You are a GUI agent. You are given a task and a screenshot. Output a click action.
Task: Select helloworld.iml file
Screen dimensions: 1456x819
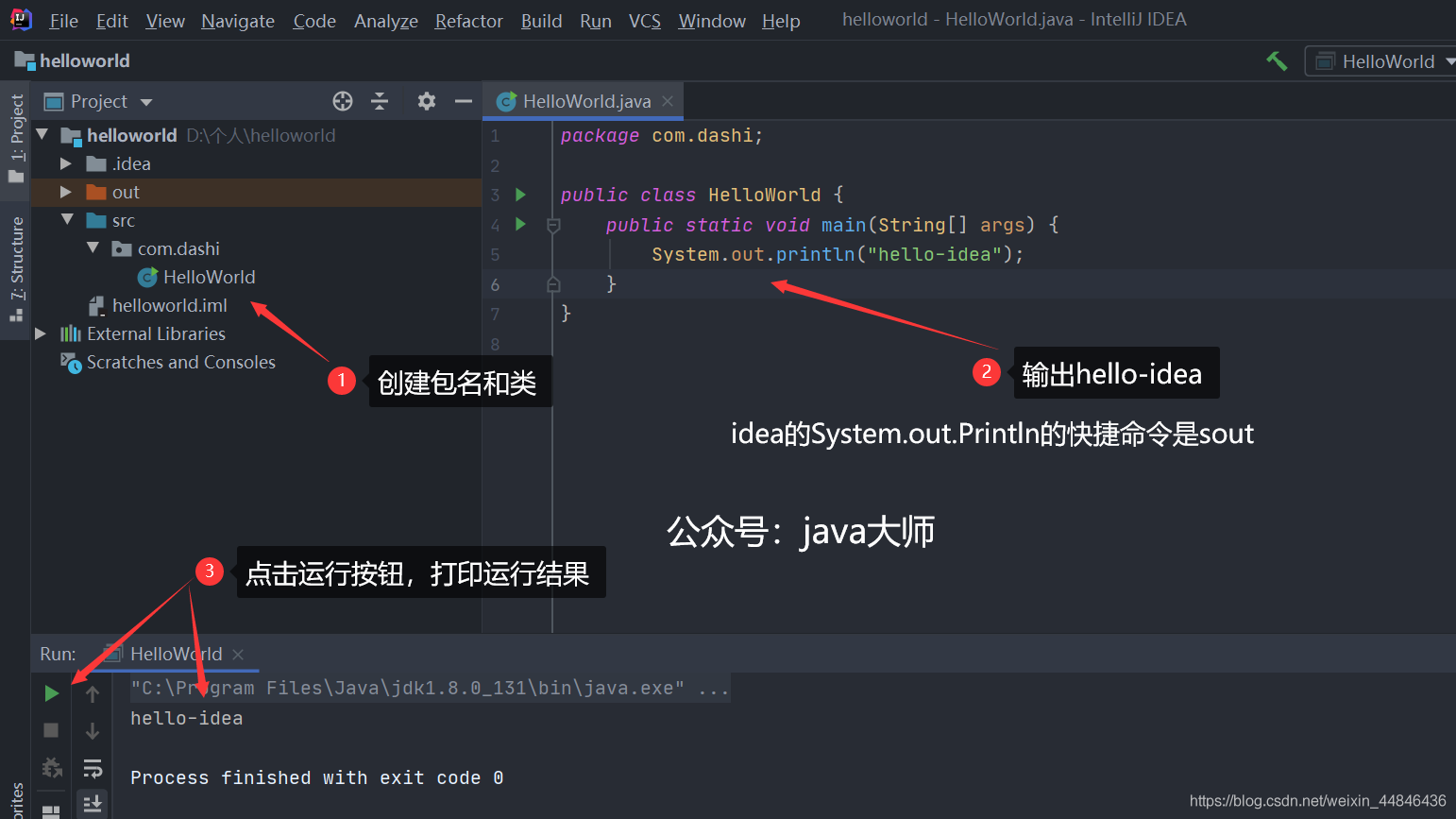pyautogui.click(x=170, y=305)
